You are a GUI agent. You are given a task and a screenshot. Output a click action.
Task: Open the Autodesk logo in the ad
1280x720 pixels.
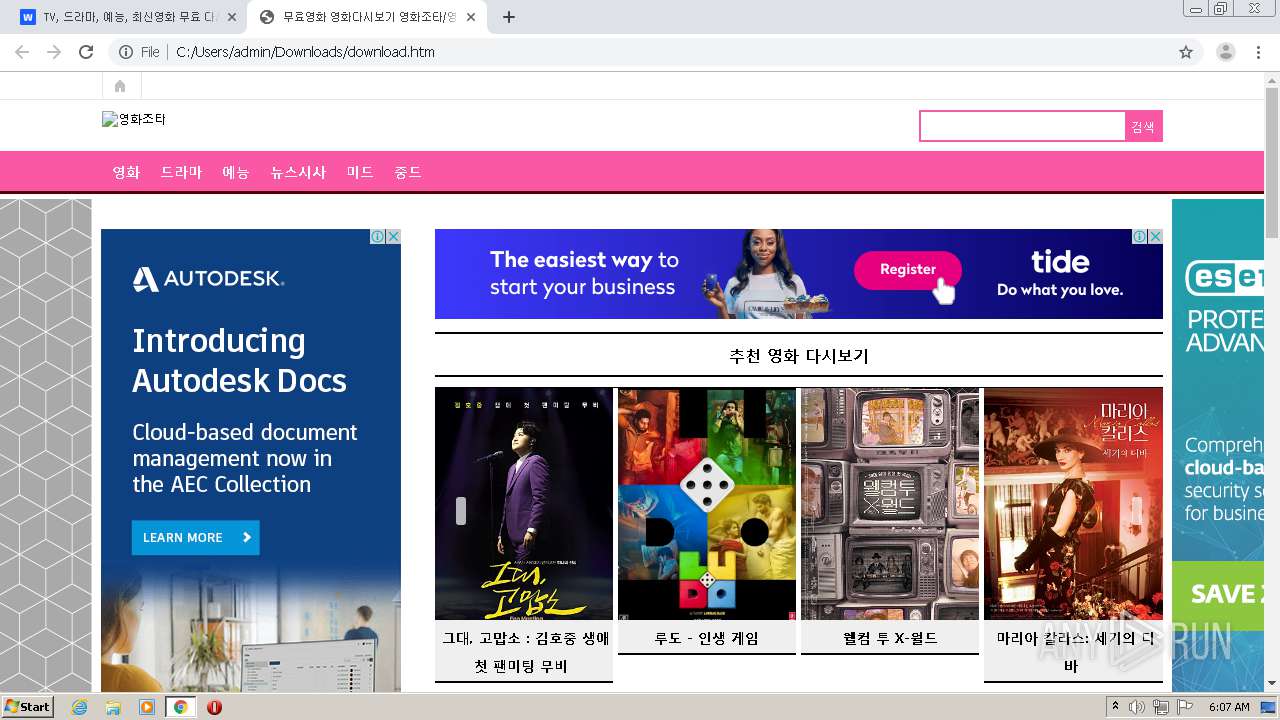pos(208,279)
